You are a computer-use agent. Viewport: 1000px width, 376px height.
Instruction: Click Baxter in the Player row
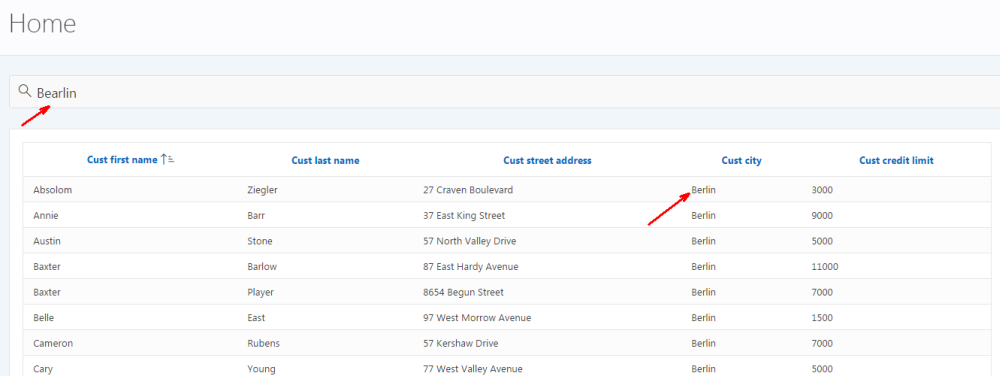click(x=47, y=292)
